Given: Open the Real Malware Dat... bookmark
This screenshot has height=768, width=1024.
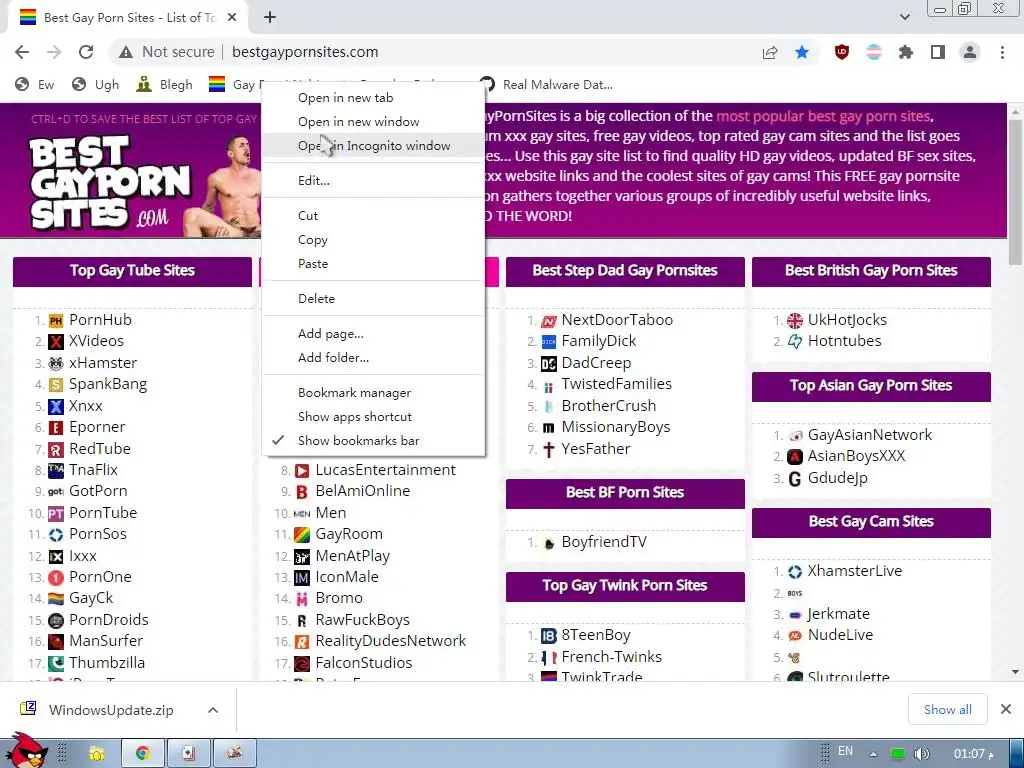Looking at the screenshot, I should [547, 84].
